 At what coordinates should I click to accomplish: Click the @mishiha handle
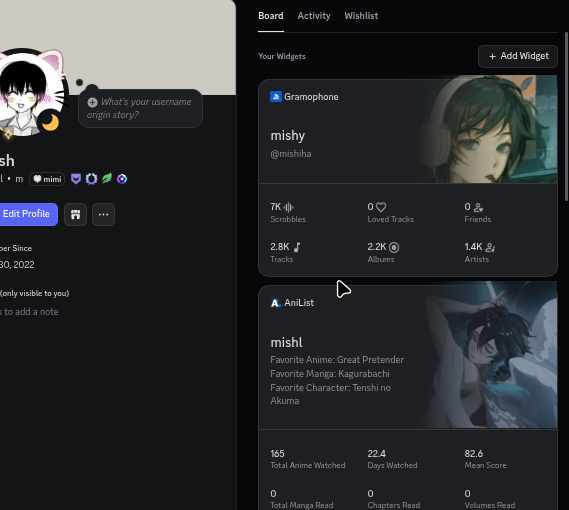291,154
